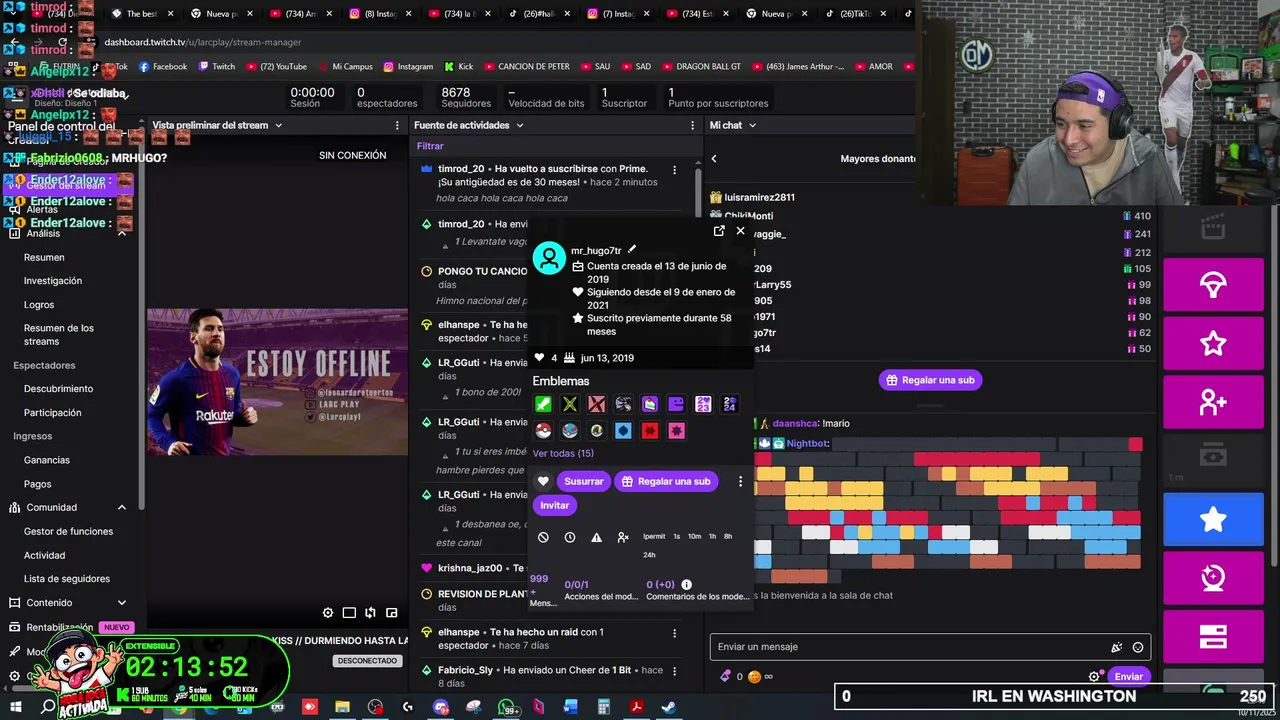The height and width of the screenshot is (720, 1280).
Task: Open YouTube bookmark in bookmarks bar
Action: point(275,67)
